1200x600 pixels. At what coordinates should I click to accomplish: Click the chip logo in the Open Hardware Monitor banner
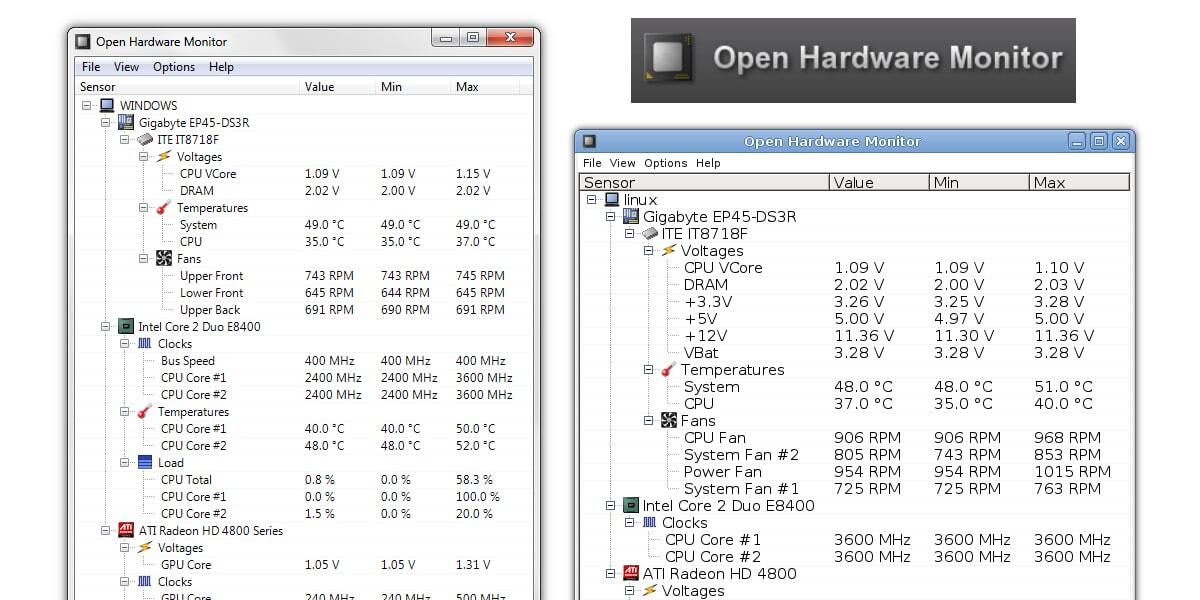pos(668,59)
